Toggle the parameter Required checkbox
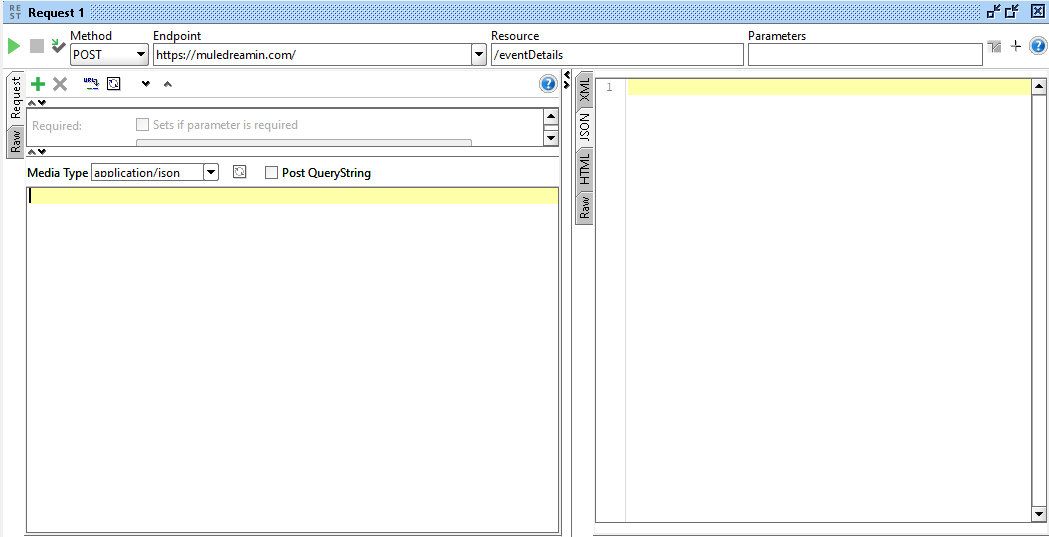 coord(142,125)
